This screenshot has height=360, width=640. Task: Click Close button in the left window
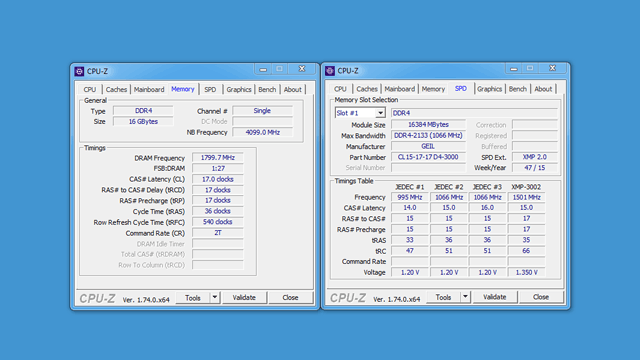coord(291,298)
